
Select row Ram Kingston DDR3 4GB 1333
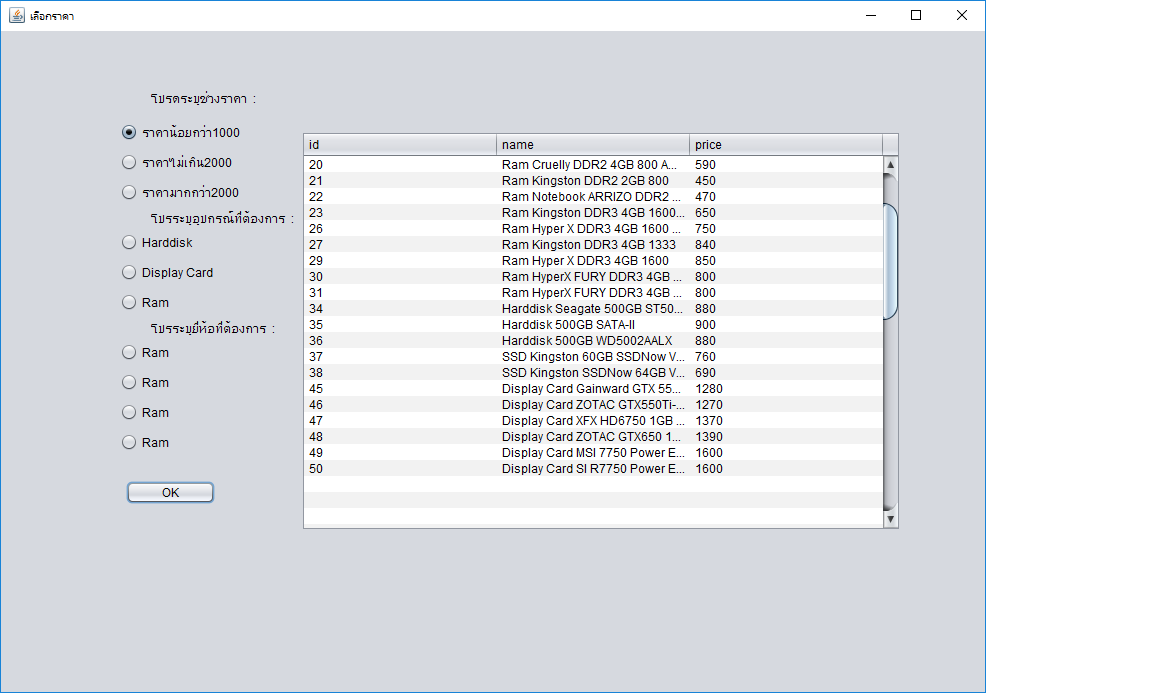tap(593, 245)
